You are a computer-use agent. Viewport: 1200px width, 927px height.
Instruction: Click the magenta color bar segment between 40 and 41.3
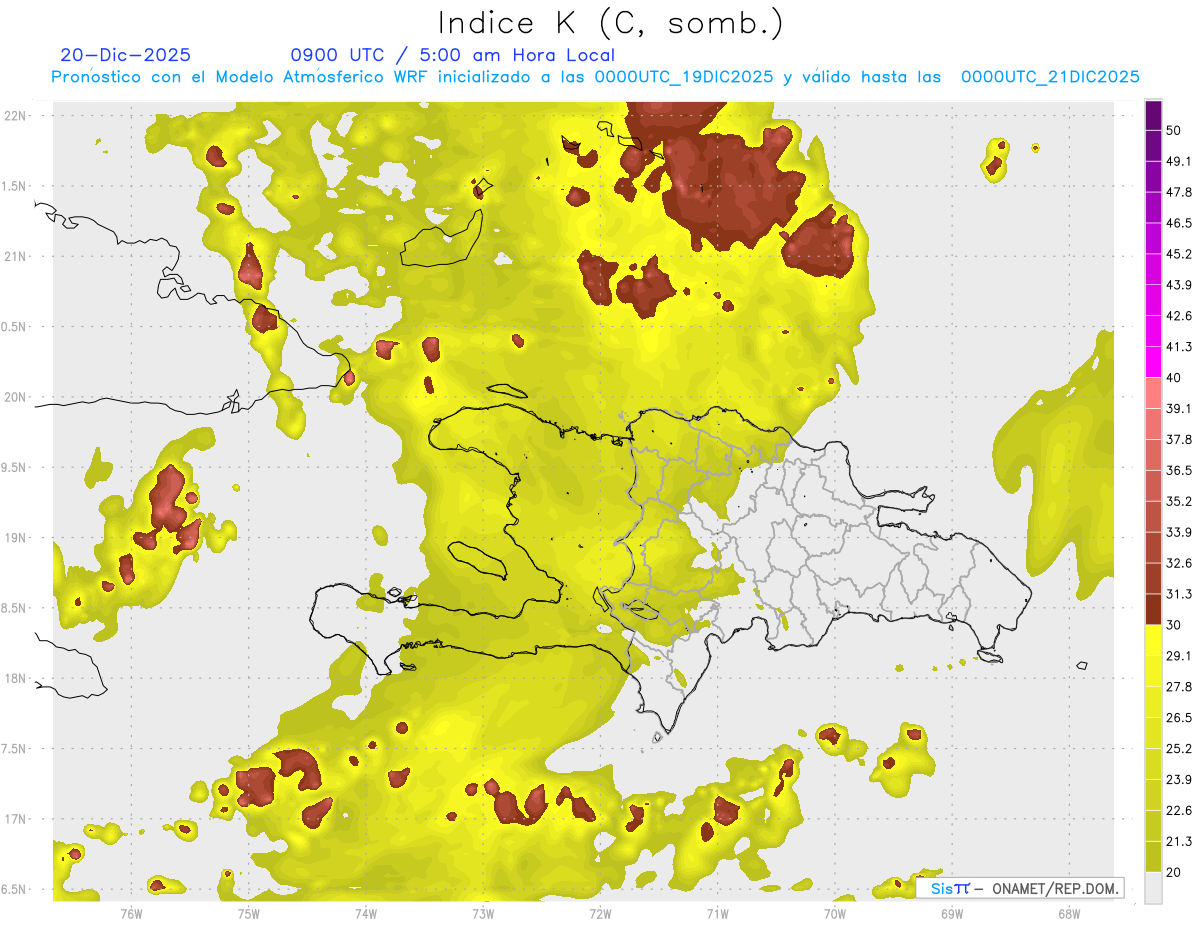(x=1153, y=362)
